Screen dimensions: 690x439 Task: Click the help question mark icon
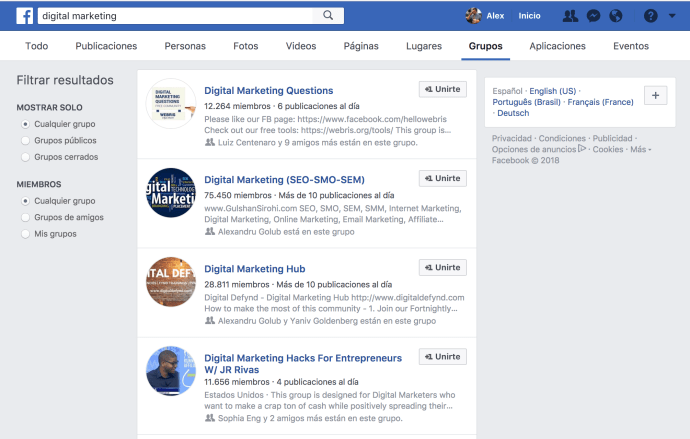click(x=650, y=16)
